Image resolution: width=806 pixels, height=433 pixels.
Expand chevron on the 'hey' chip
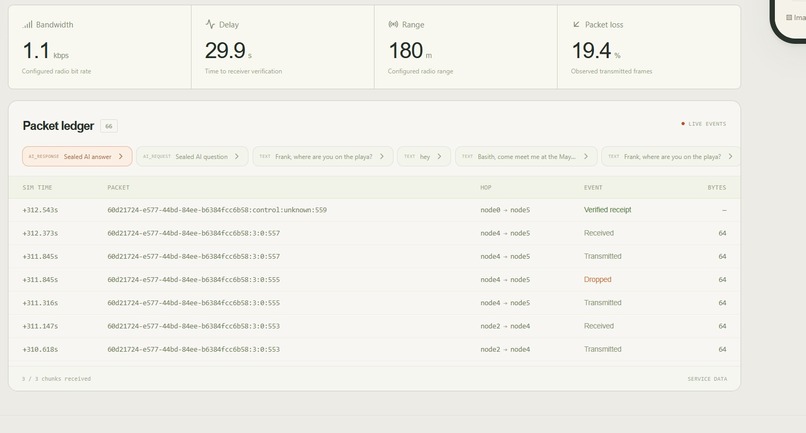439,156
